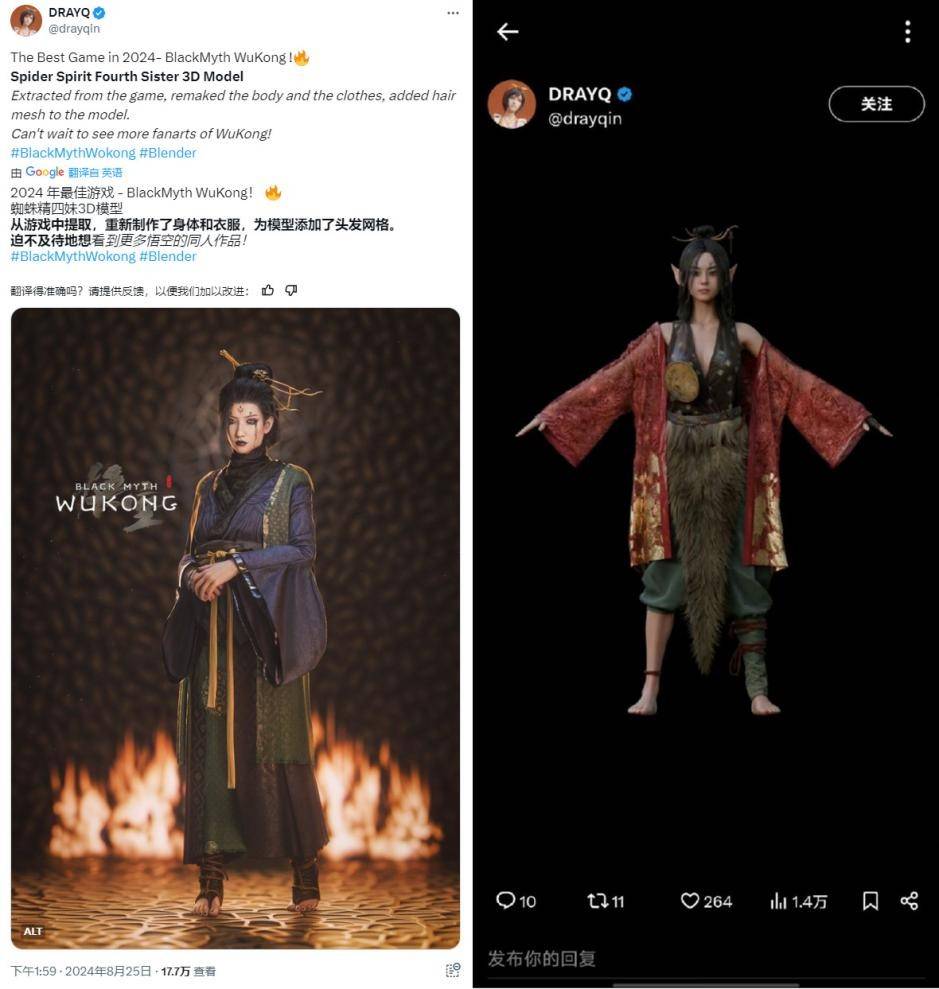Tap the share icon
Screen dimensions: 939x989
click(909, 901)
